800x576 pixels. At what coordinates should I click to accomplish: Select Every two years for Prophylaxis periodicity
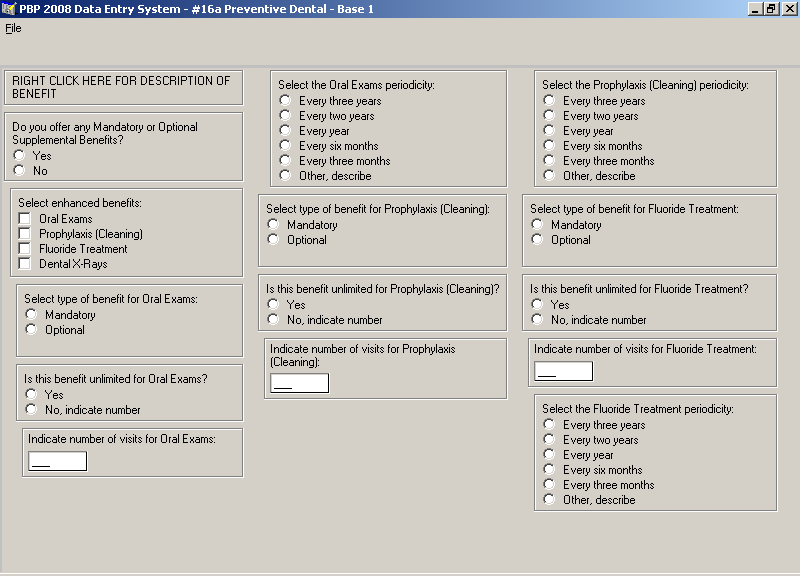549,115
